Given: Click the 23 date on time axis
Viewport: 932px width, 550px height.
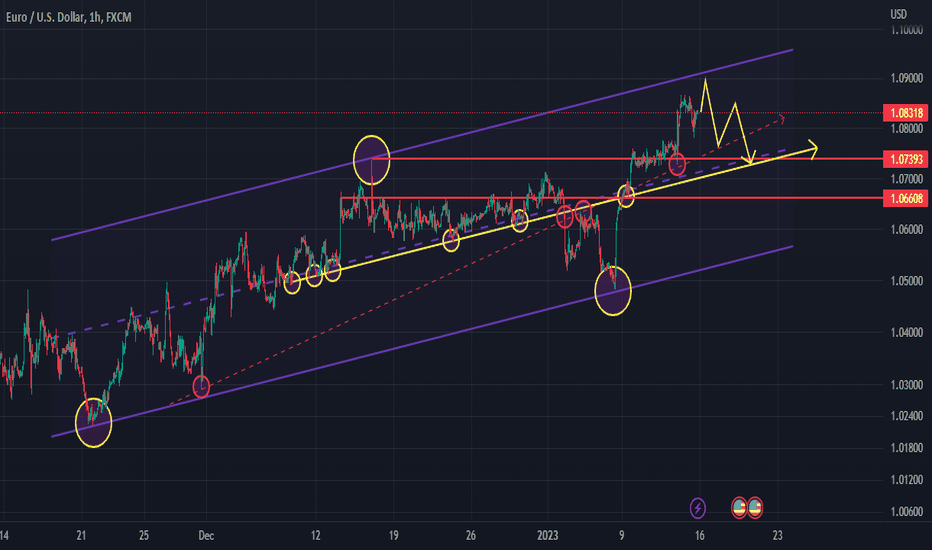Looking at the screenshot, I should click(777, 536).
